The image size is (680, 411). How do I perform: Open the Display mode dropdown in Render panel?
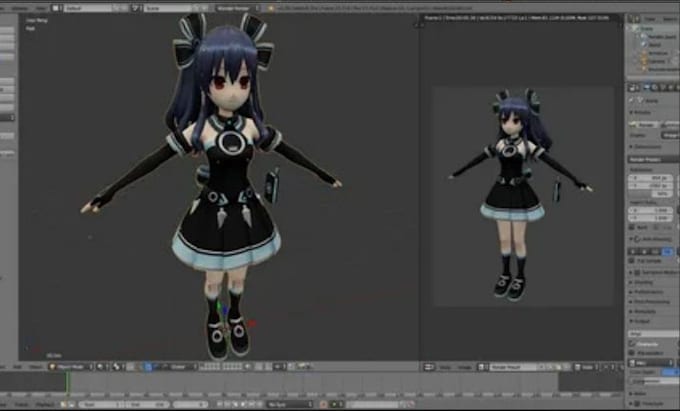(x=670, y=136)
